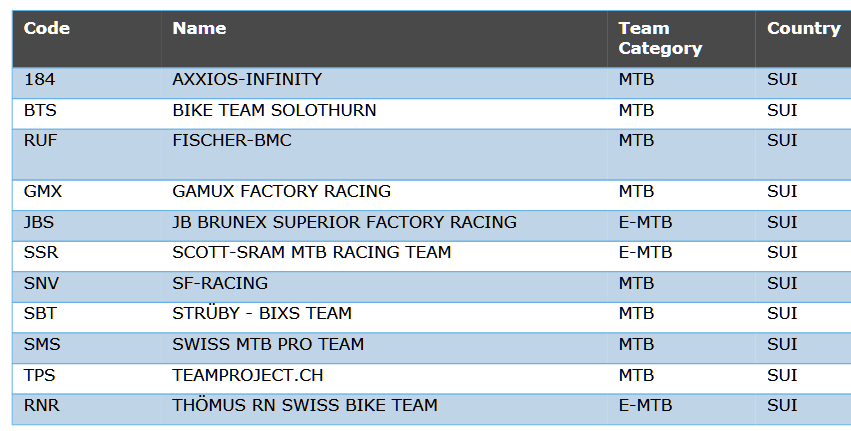The height and width of the screenshot is (431, 851).
Task: Click GAMUX FACTORY RACING team name
Action: click(281, 191)
